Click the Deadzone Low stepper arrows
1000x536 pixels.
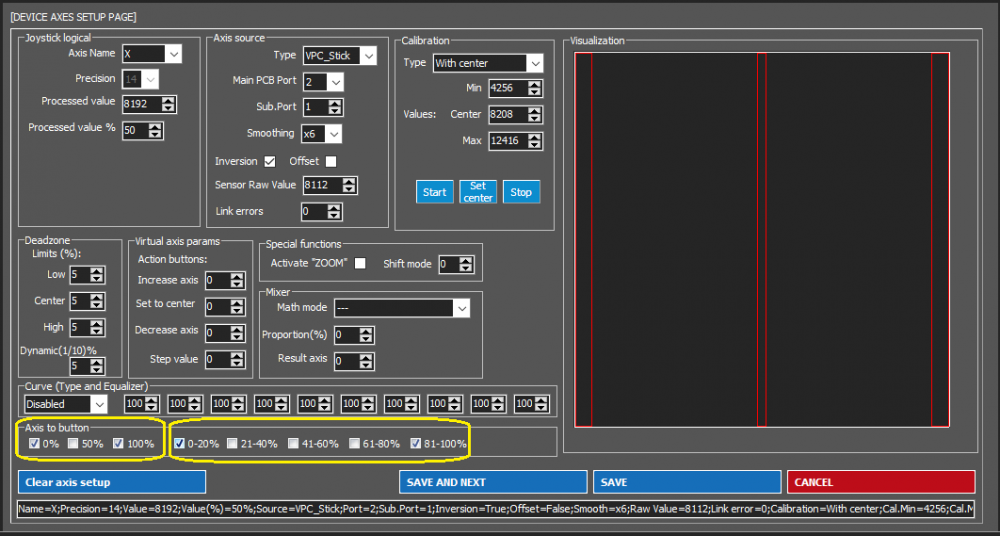click(98, 275)
